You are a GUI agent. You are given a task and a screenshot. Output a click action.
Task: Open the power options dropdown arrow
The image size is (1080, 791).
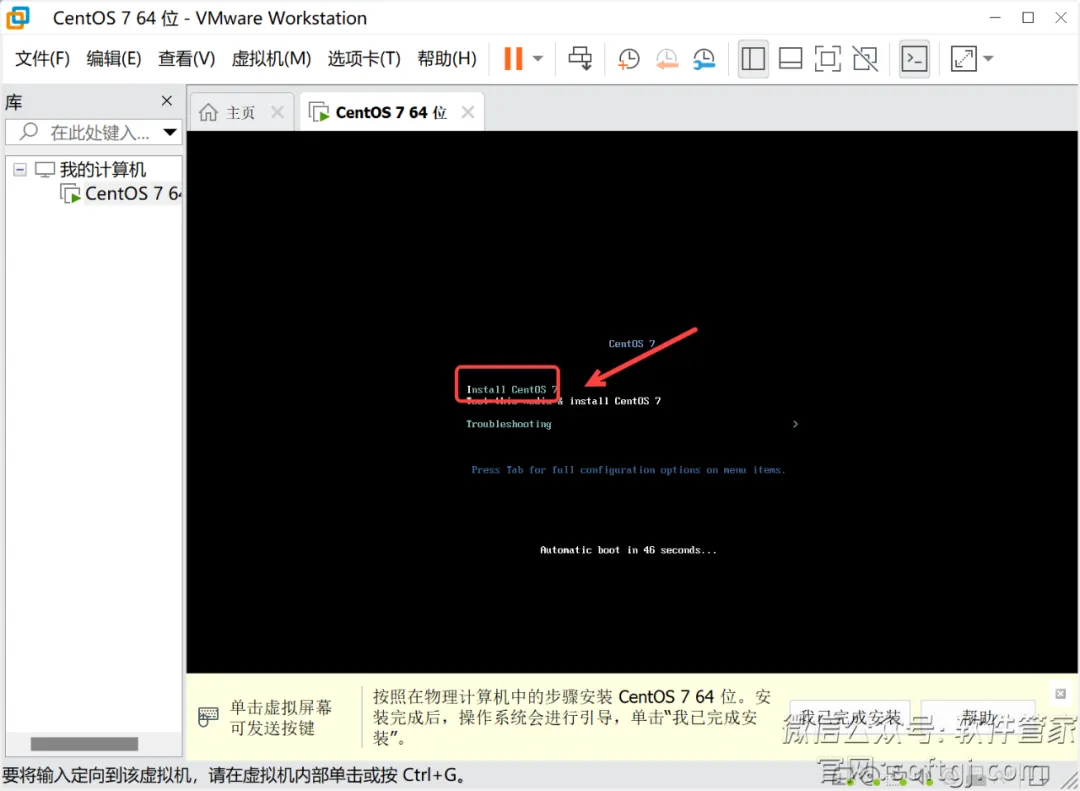pyautogui.click(x=538, y=59)
